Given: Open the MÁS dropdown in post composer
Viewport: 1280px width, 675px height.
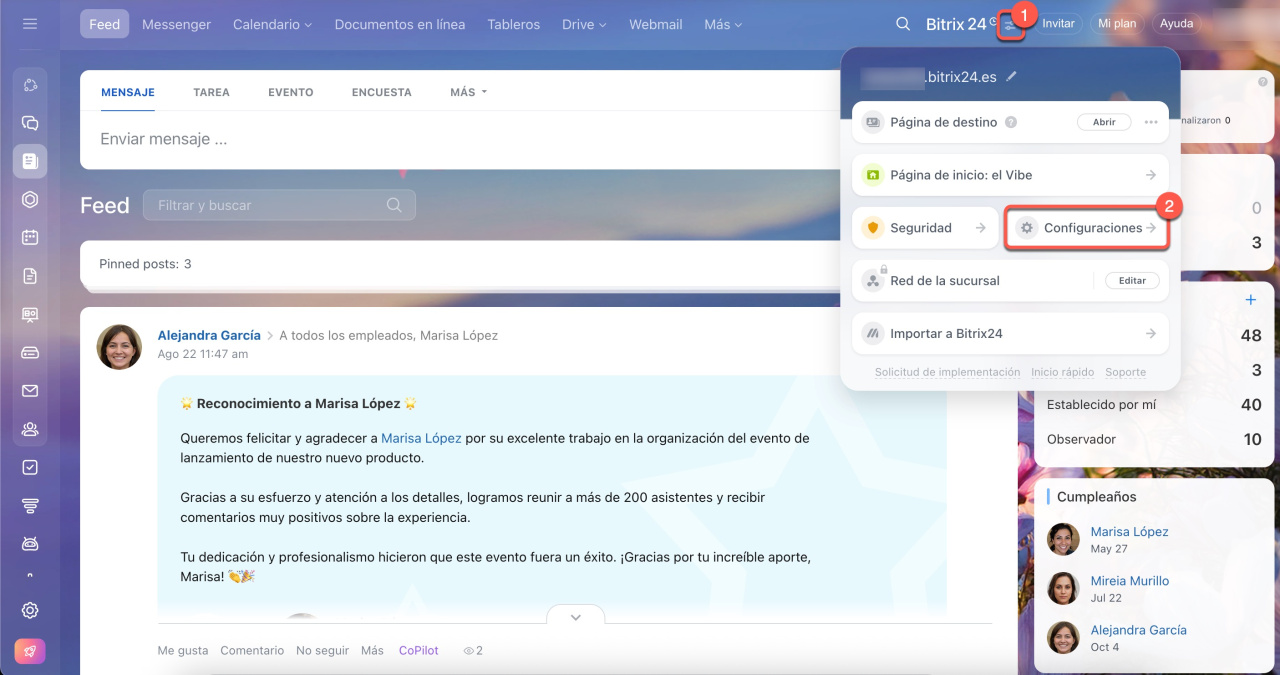Looking at the screenshot, I should click(468, 92).
